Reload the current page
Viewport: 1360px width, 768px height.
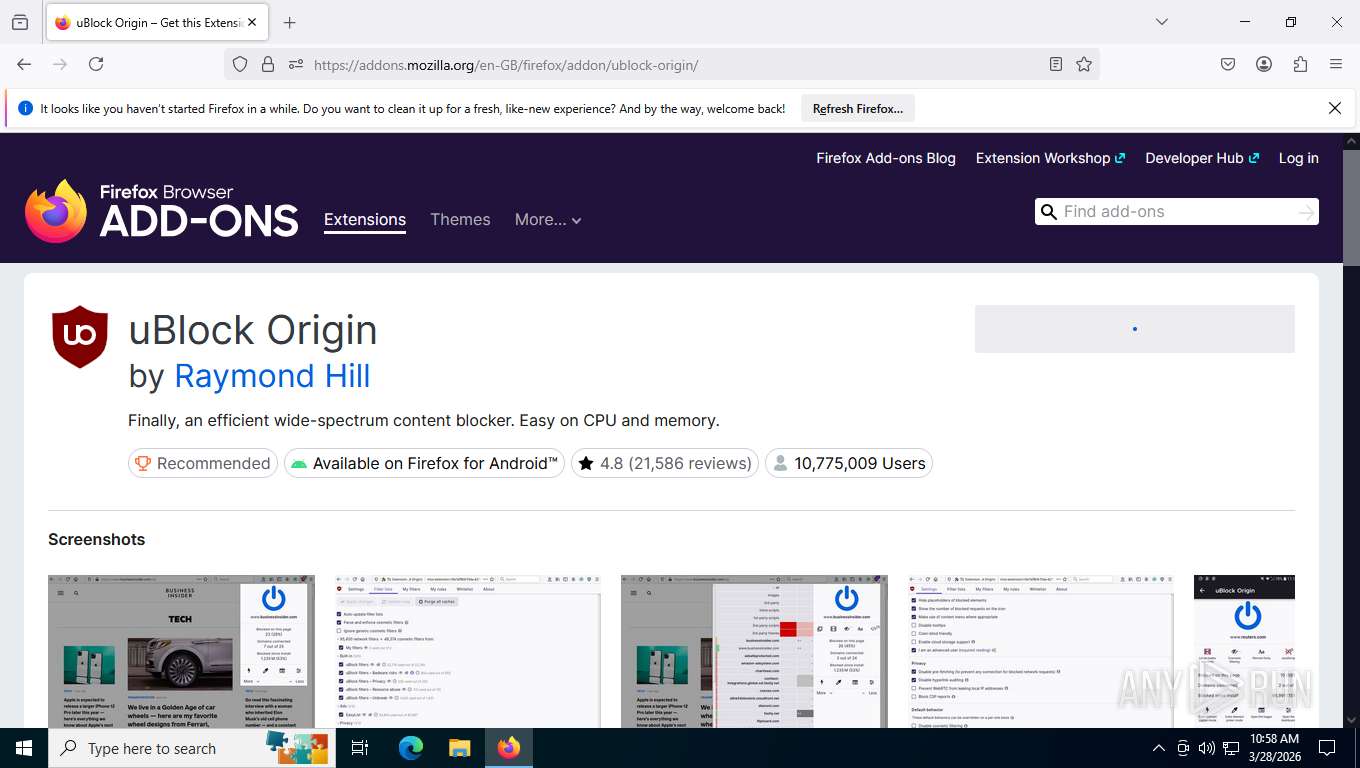click(96, 64)
